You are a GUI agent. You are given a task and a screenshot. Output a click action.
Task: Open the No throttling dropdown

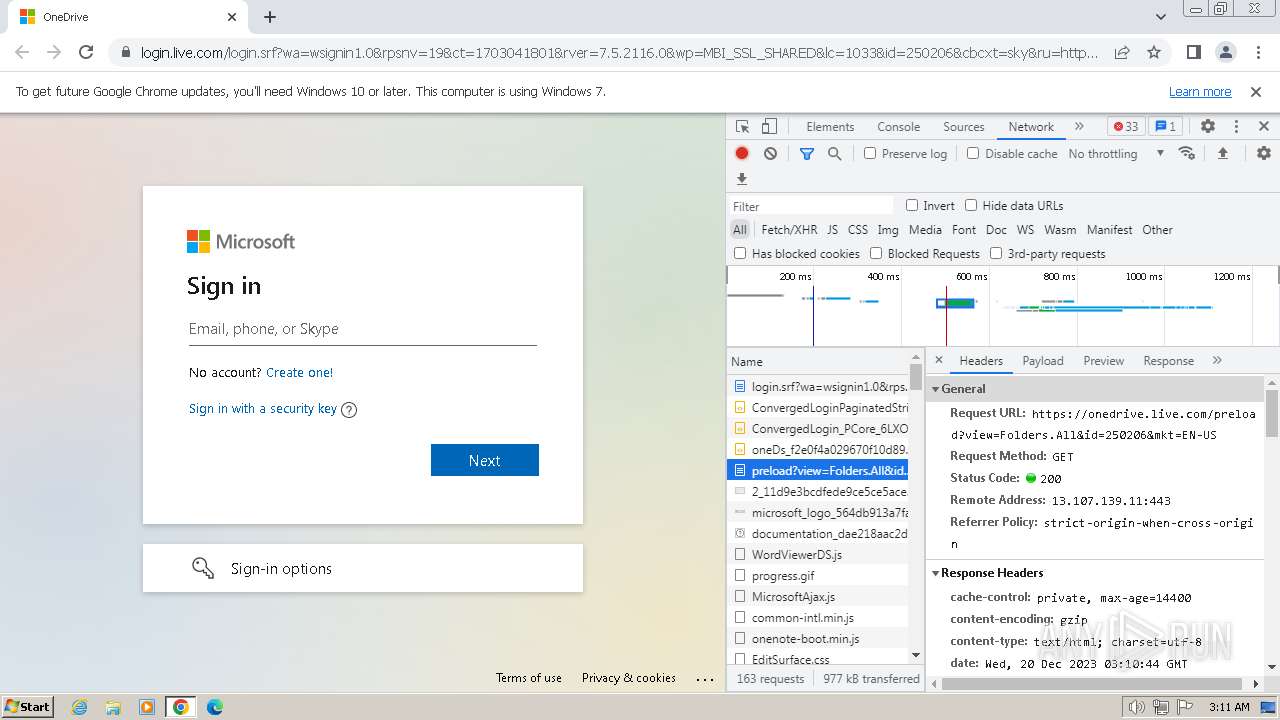coord(1116,153)
